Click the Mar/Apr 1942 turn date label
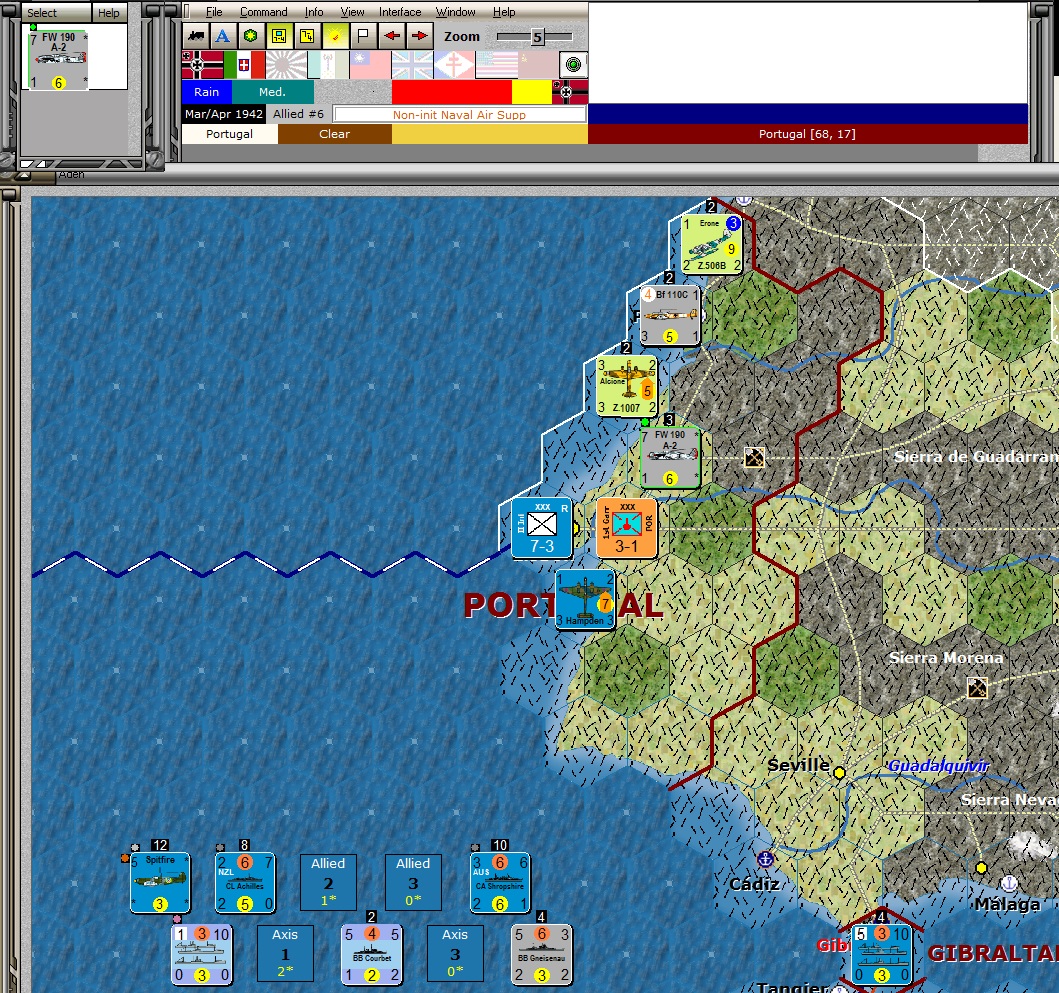The width and height of the screenshot is (1059, 993). coord(224,113)
